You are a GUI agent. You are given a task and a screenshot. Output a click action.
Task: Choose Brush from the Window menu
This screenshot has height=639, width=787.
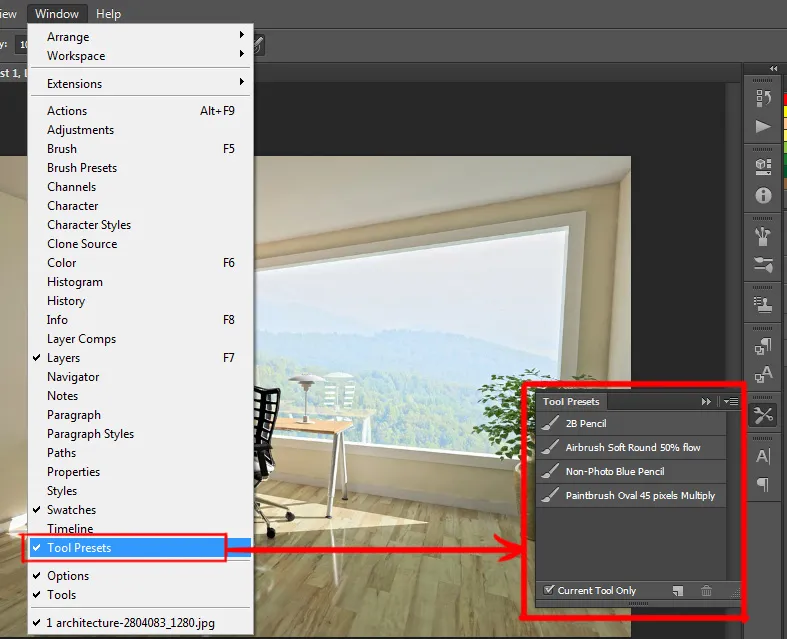[141, 149]
